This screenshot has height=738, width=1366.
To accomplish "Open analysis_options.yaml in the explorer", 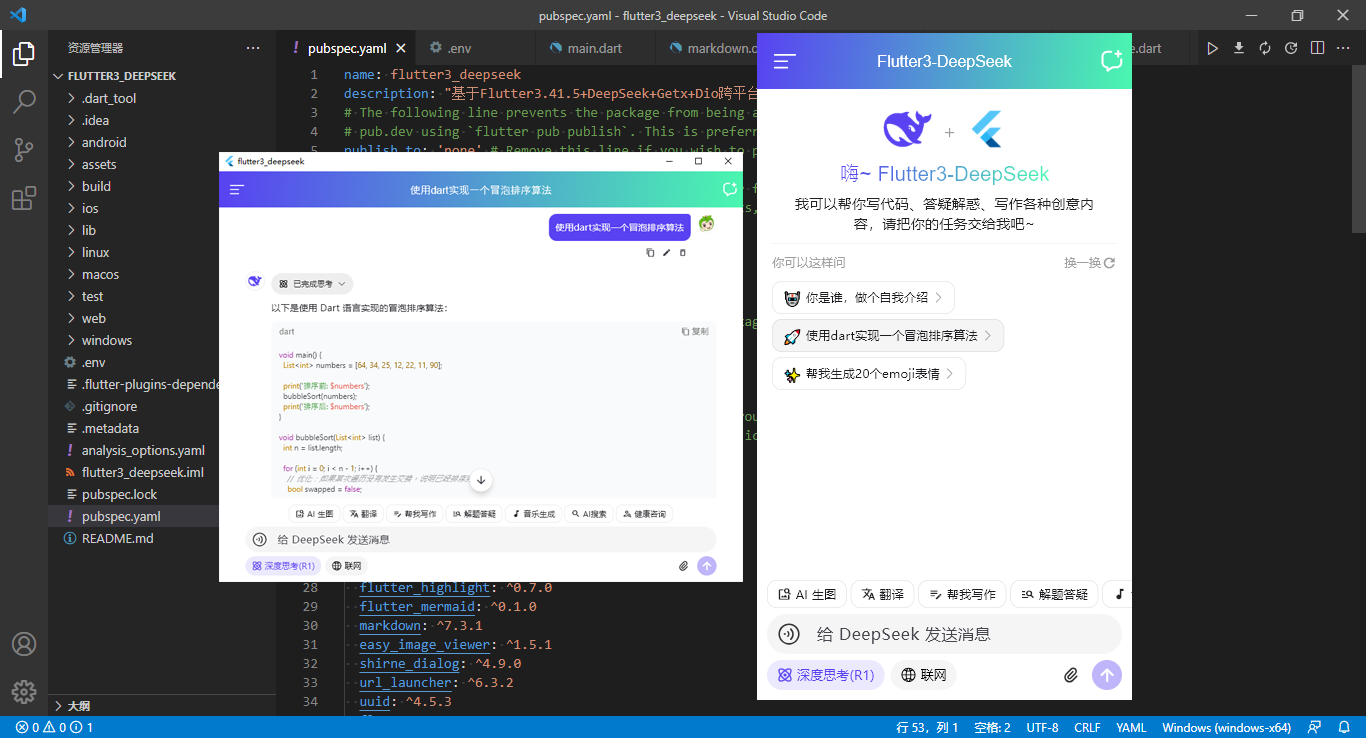I will [x=143, y=450].
